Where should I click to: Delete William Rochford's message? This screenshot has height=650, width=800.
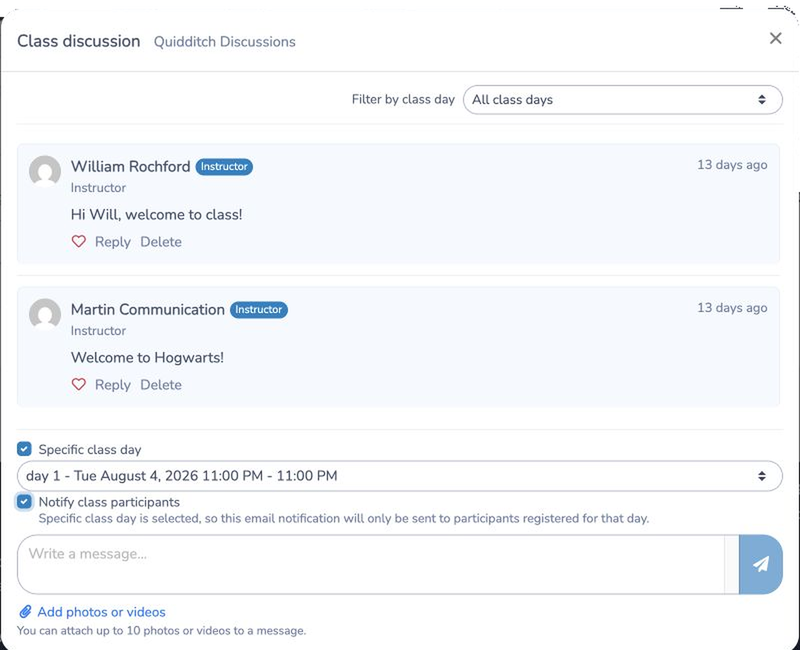(161, 241)
